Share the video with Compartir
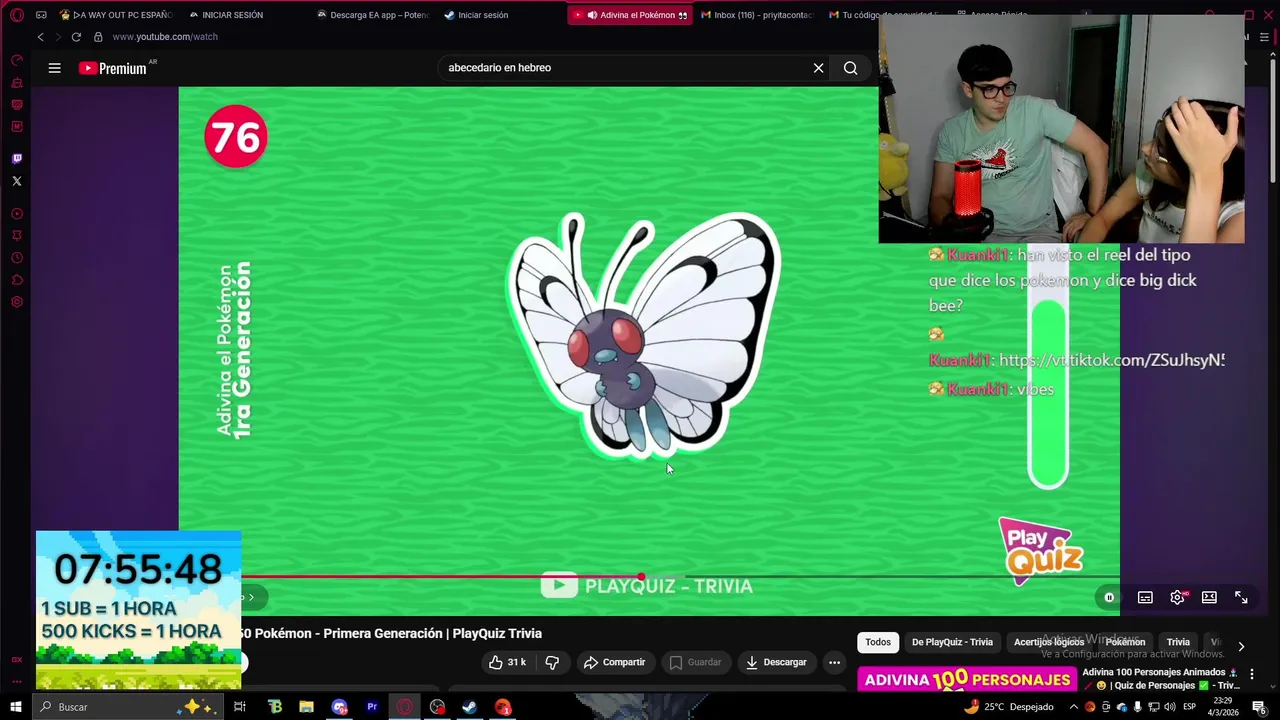Viewport: 1280px width, 720px height. (614, 662)
